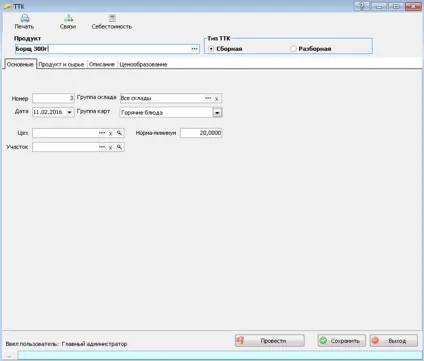424x361 pixels.
Task: Click the Провести button
Action: [x=270, y=341]
